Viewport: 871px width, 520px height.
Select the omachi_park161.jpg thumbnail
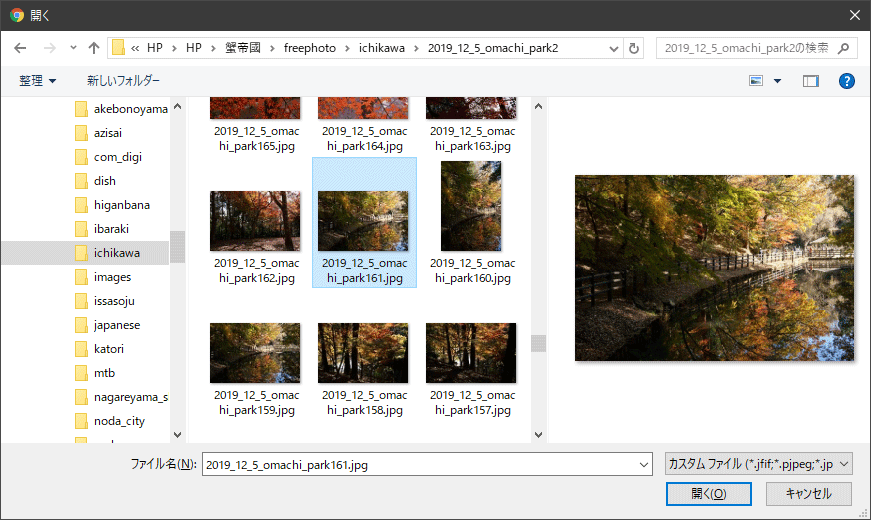[x=364, y=223]
